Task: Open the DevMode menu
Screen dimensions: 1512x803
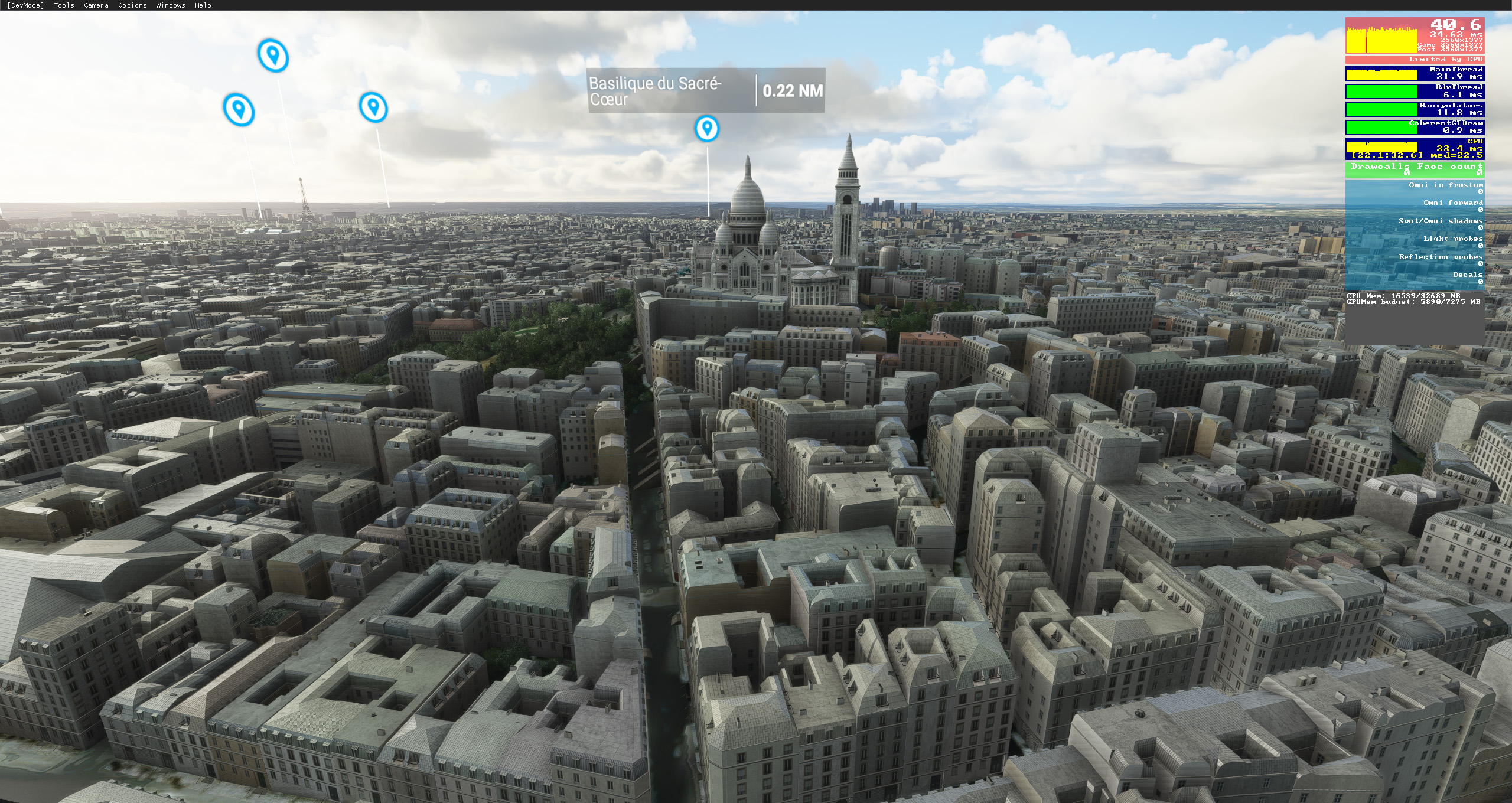Action: (x=25, y=5)
